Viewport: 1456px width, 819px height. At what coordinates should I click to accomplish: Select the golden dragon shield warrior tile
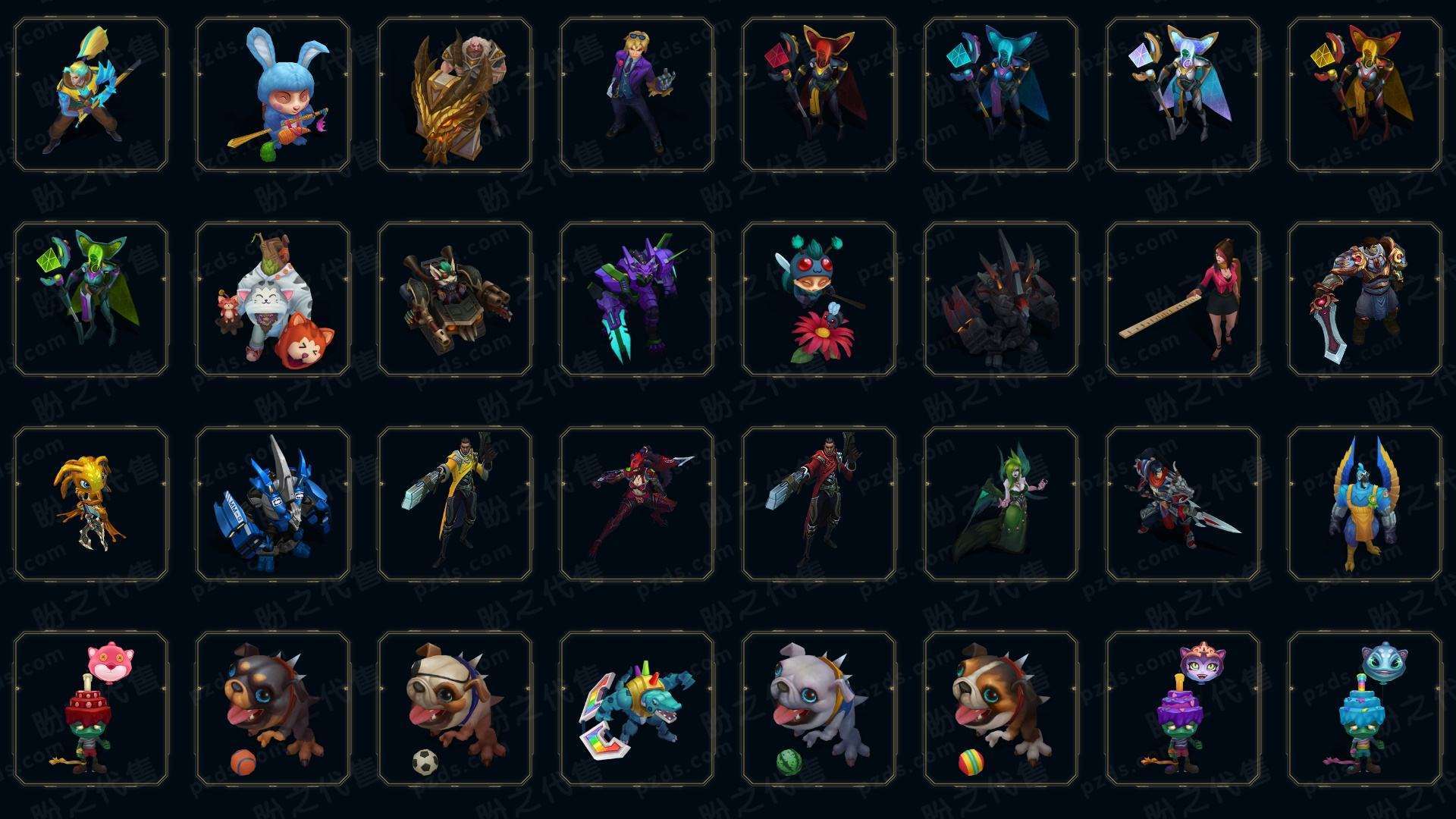pos(455,94)
